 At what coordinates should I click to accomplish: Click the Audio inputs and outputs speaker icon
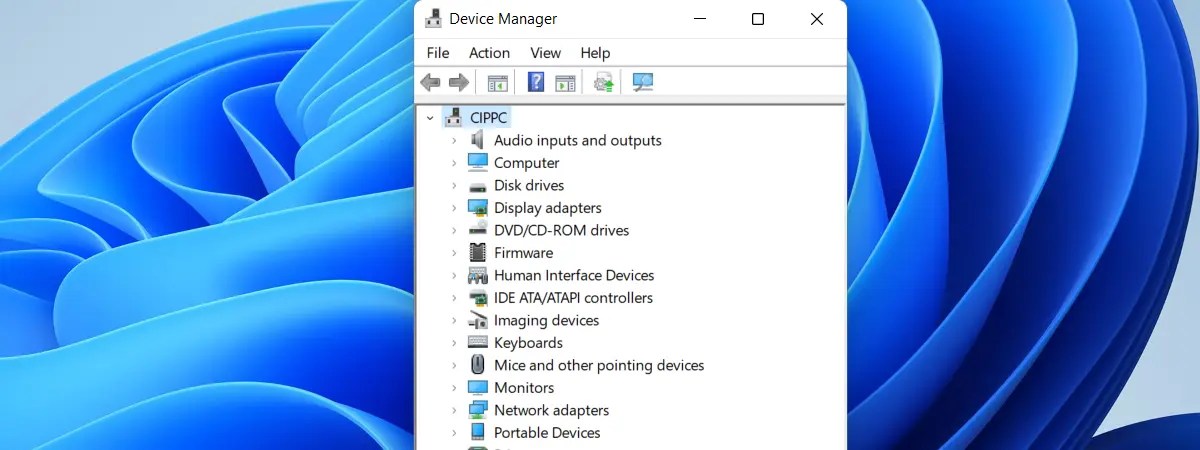pos(477,140)
